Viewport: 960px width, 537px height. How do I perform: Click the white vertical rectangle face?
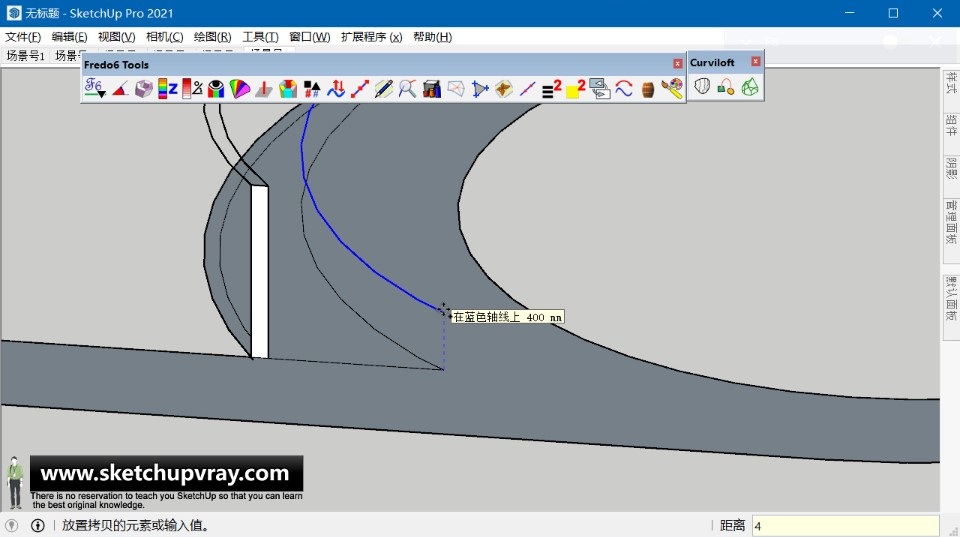tap(260, 272)
